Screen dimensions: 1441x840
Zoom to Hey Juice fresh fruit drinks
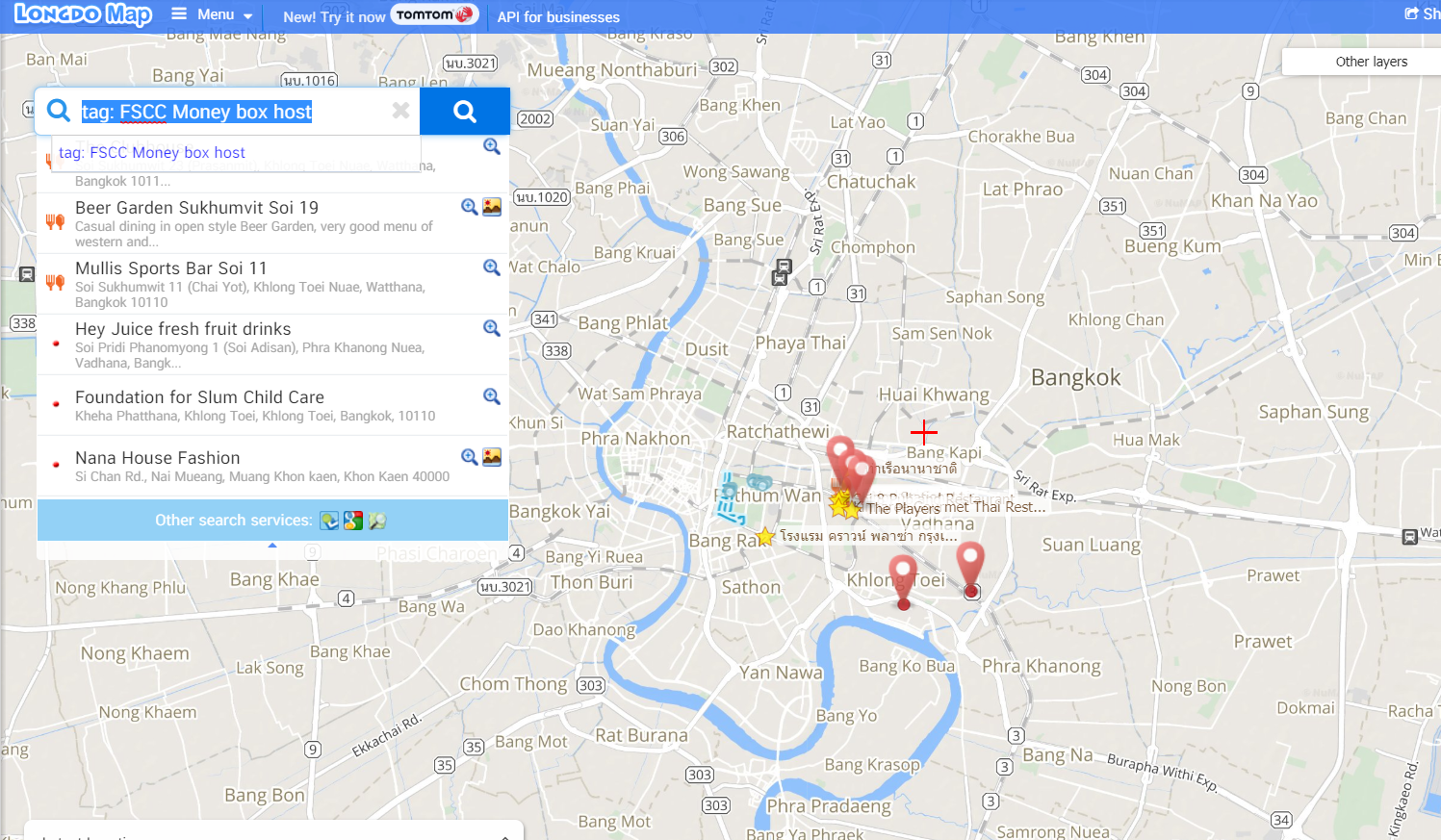[491, 328]
